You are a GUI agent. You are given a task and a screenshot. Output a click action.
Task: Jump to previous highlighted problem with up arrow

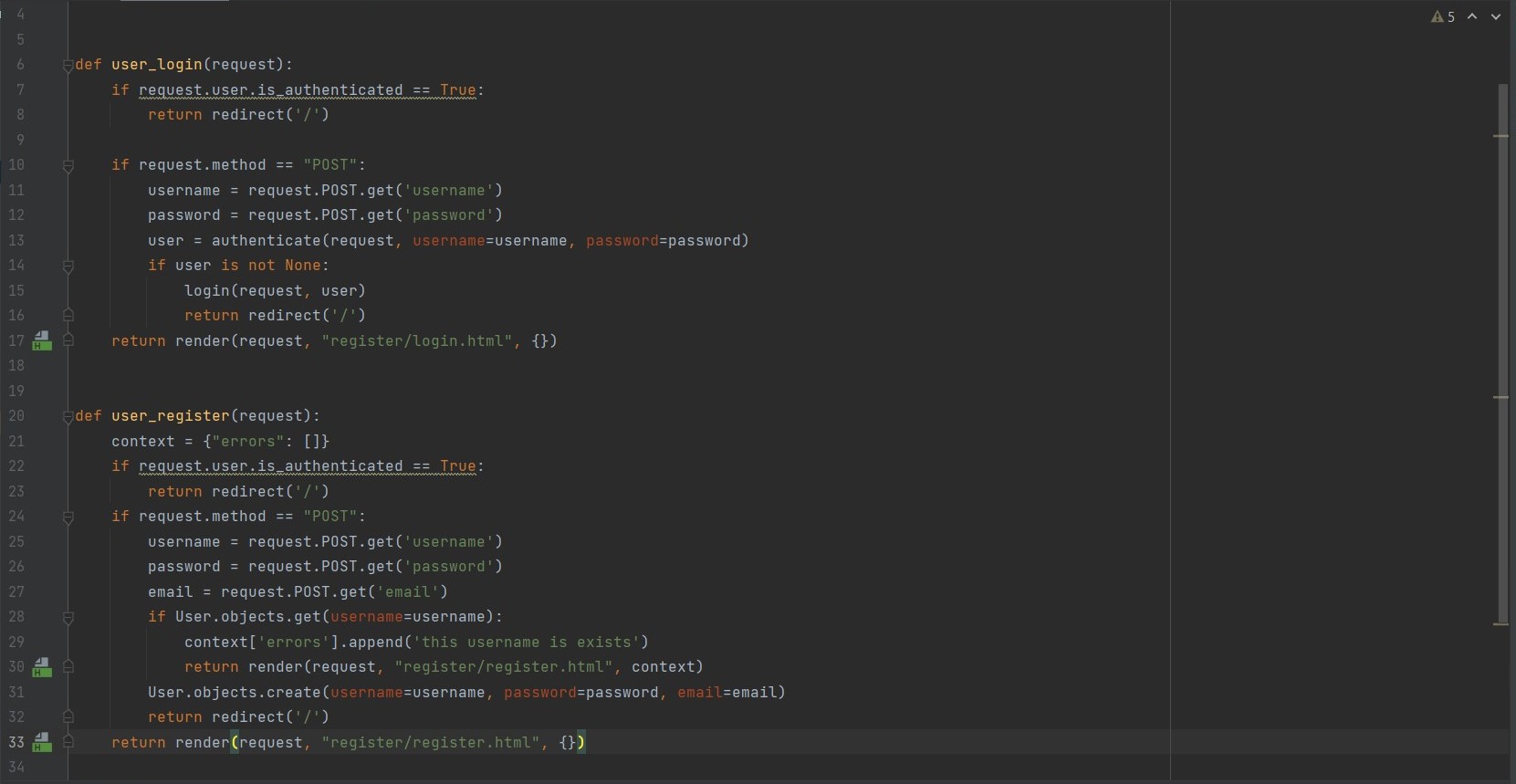pyautogui.click(x=1472, y=16)
